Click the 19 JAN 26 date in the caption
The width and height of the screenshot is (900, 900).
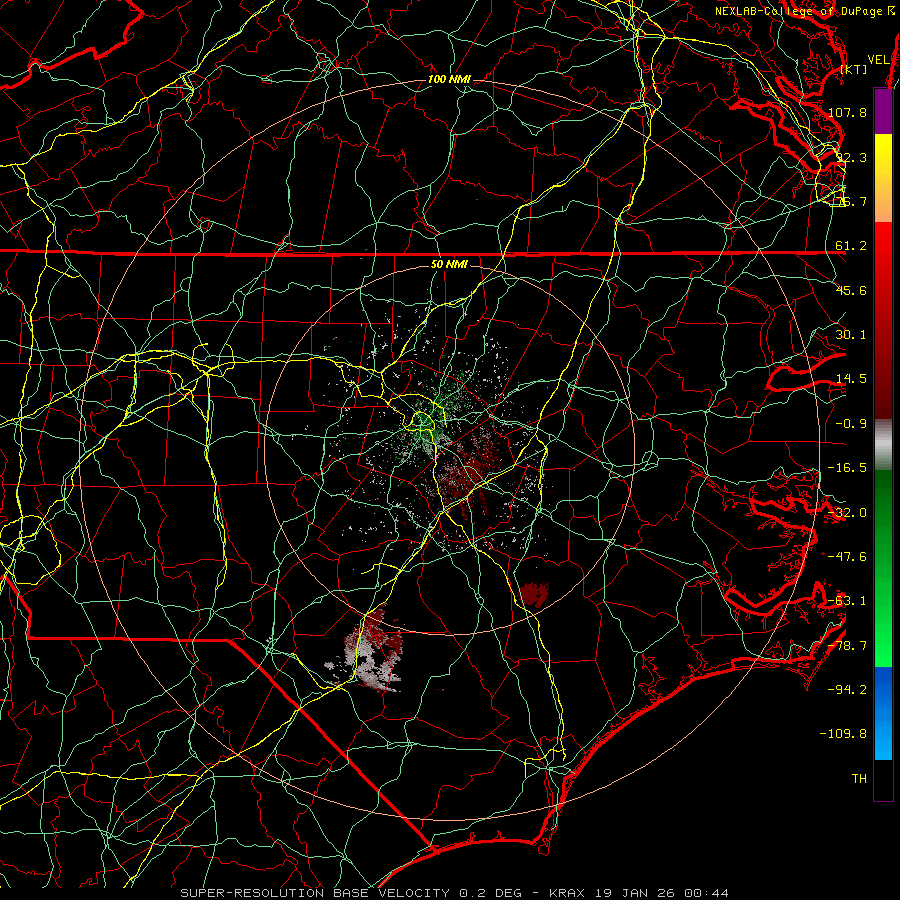[x=637, y=893]
